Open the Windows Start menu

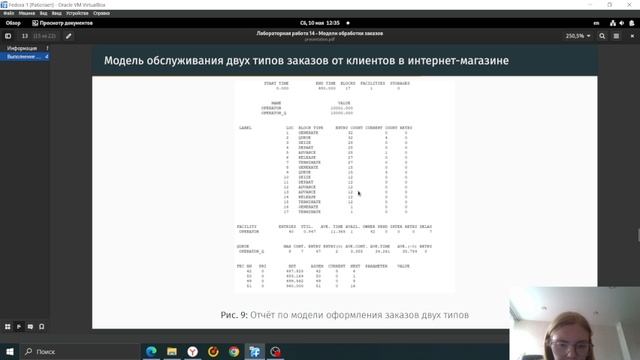coord(10,351)
